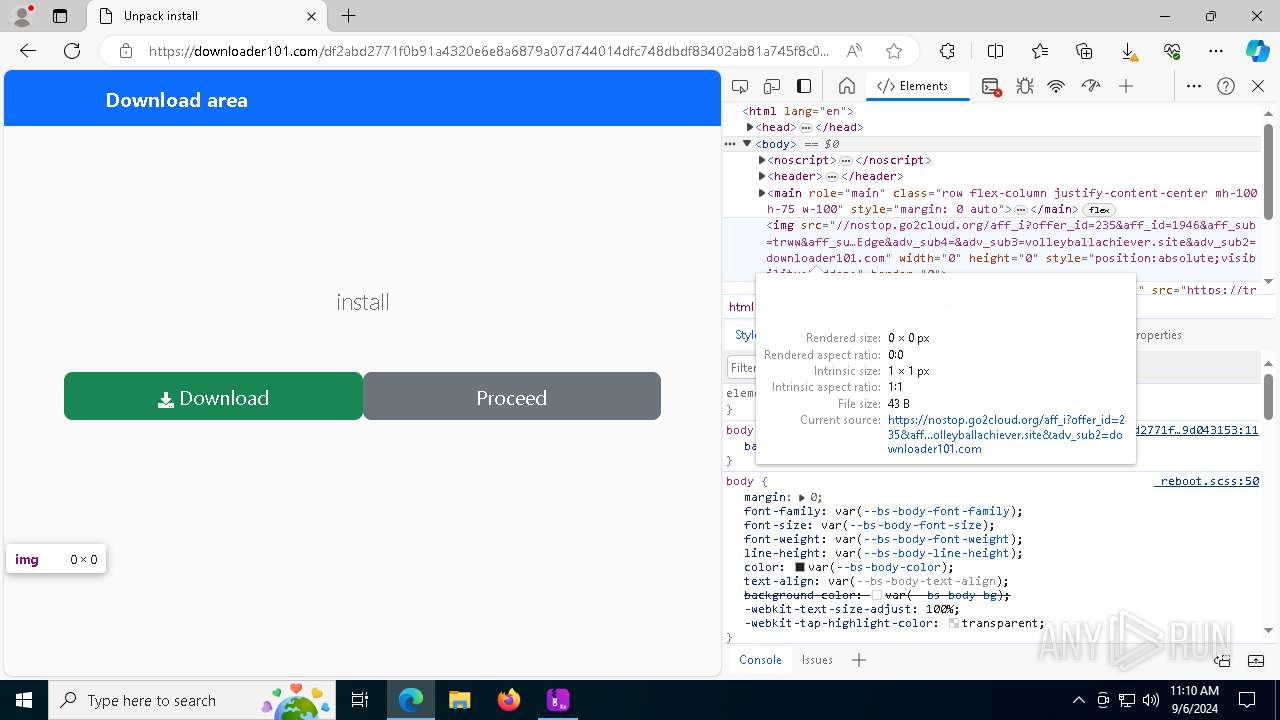
Task: Add more tools with plus icon
Action: [1126, 86]
